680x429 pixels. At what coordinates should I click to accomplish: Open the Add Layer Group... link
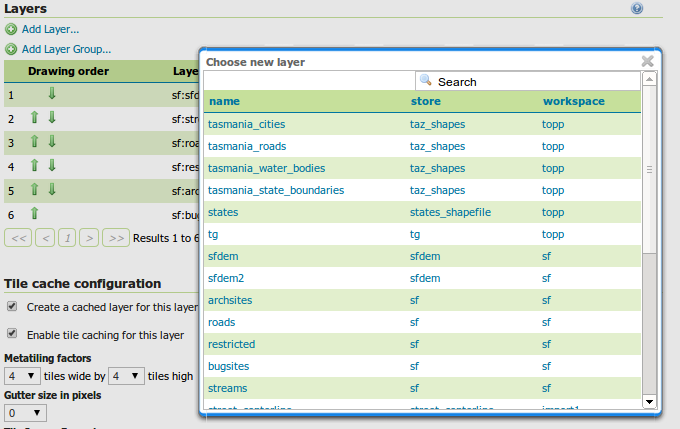66,49
